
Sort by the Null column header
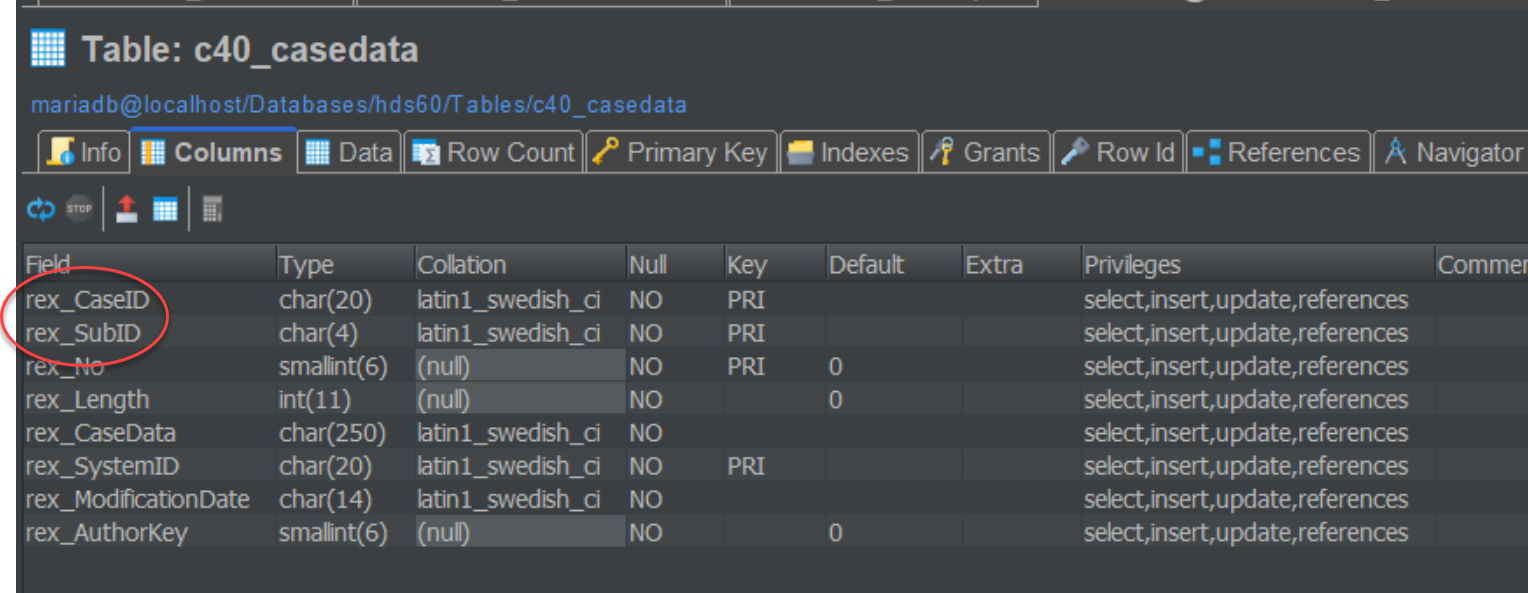[675, 264]
